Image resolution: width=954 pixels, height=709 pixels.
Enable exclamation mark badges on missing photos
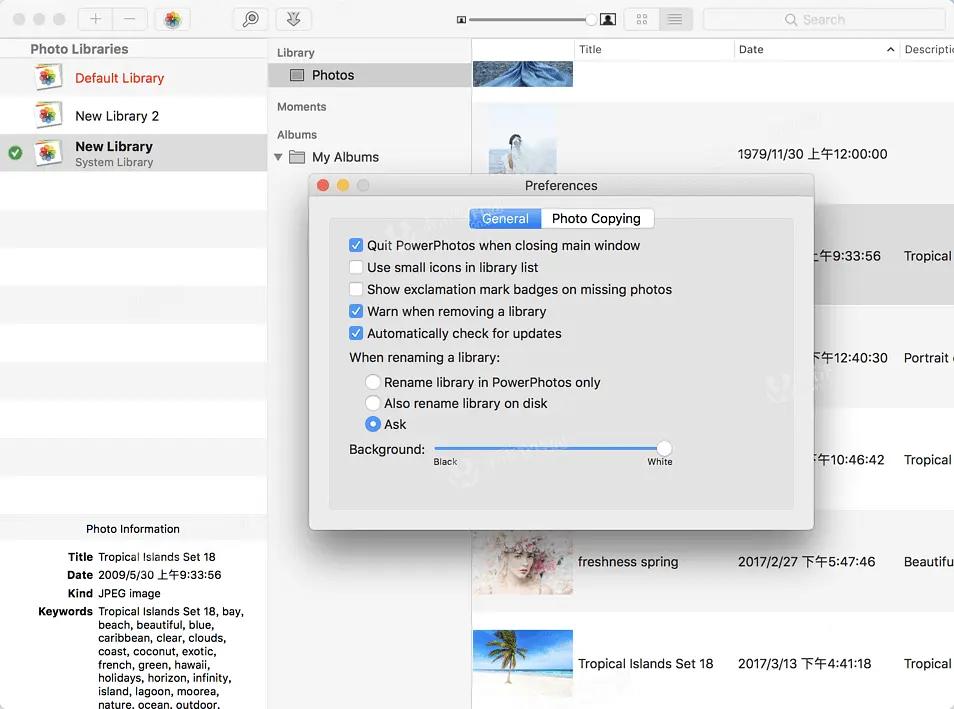coord(356,289)
